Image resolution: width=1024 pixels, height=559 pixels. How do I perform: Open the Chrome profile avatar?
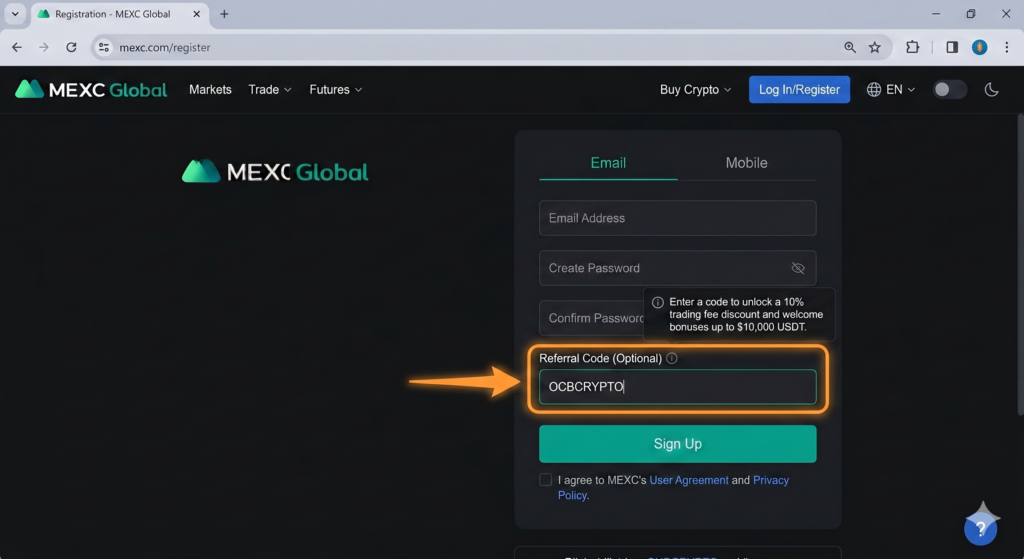[979, 47]
